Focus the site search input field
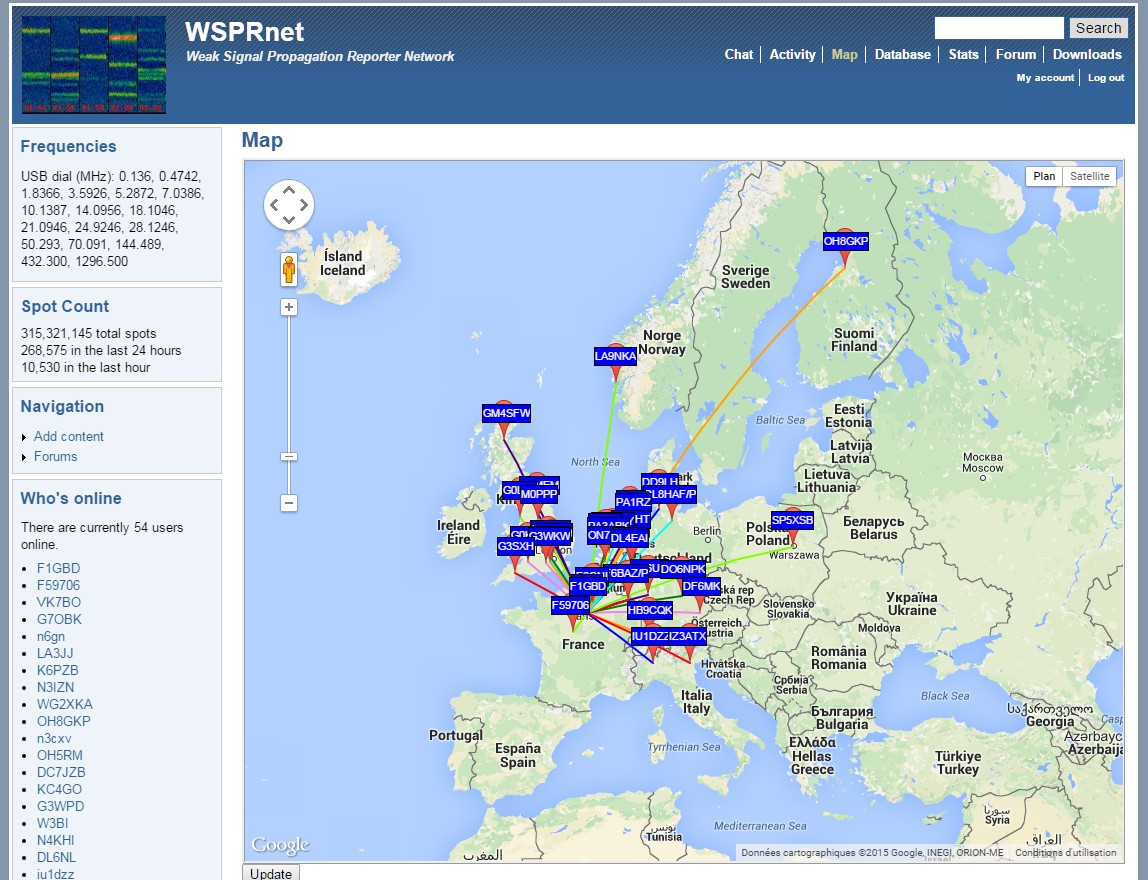Screen dimensions: 1148x880 click(x=999, y=28)
